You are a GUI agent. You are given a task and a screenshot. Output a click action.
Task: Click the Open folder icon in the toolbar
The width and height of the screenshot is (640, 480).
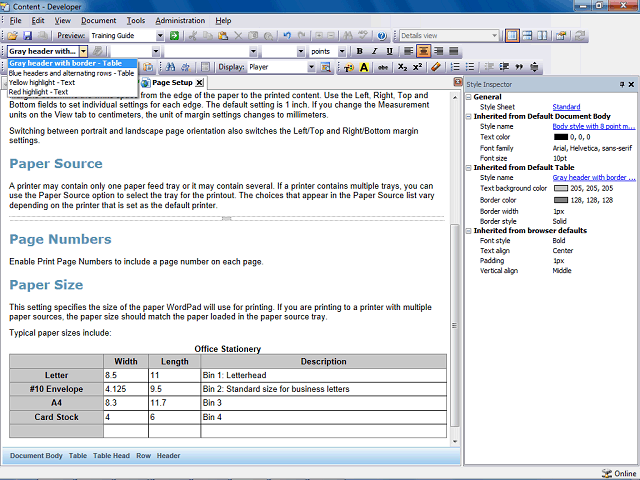(x=12, y=36)
